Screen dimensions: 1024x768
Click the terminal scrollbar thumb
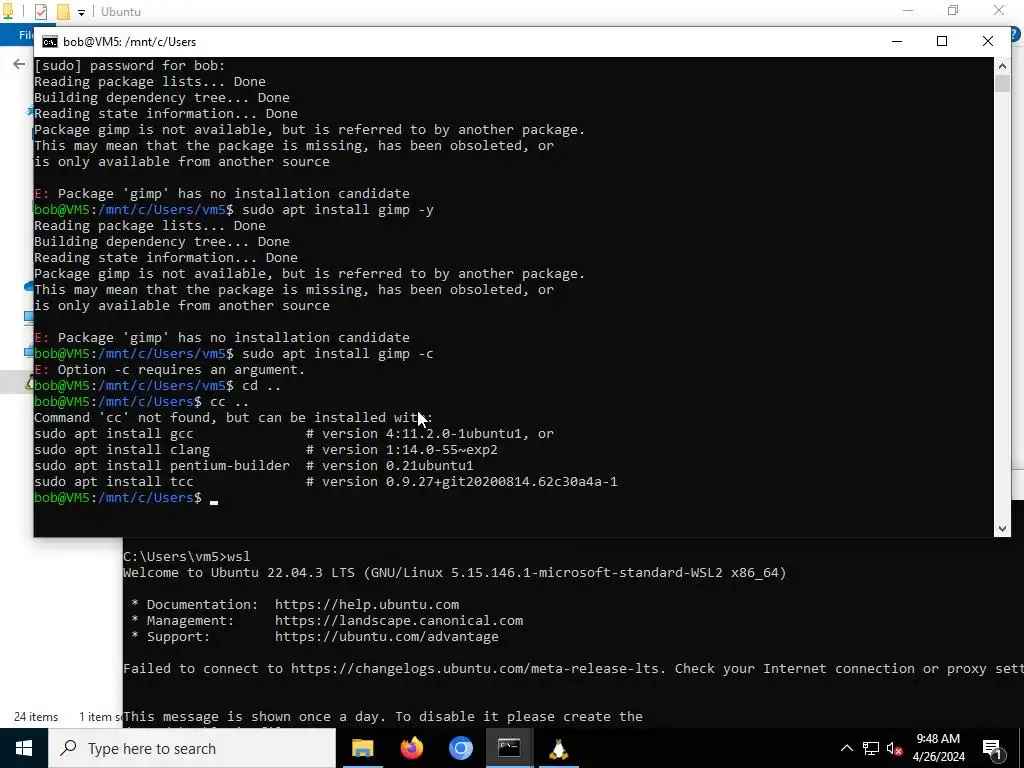point(1002,83)
